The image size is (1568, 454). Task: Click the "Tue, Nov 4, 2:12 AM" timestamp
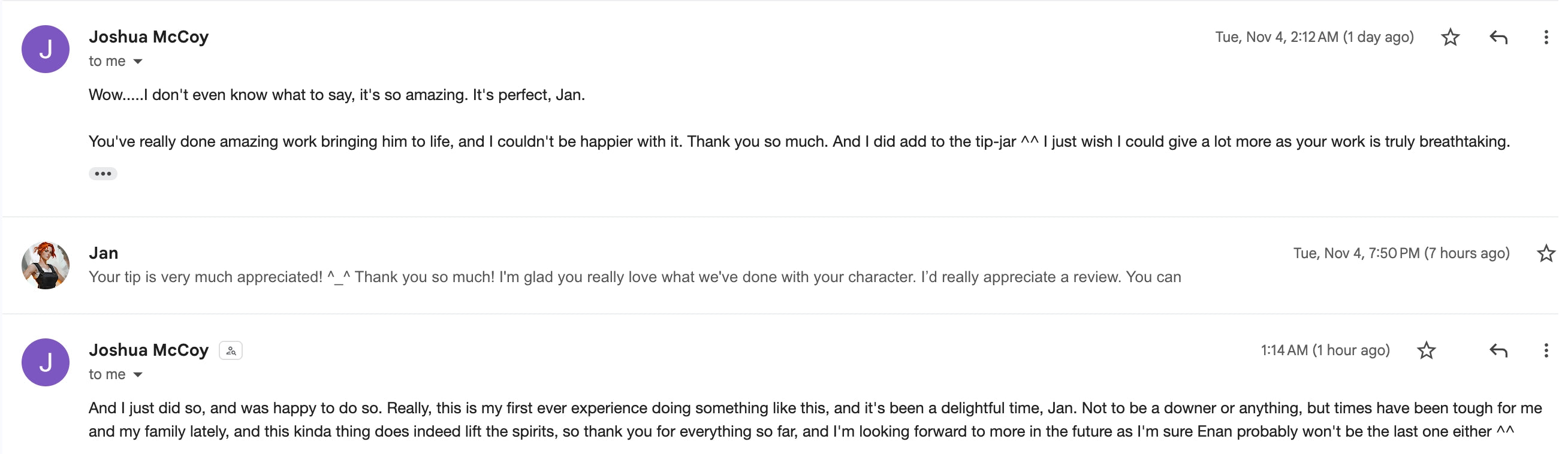tap(1314, 37)
